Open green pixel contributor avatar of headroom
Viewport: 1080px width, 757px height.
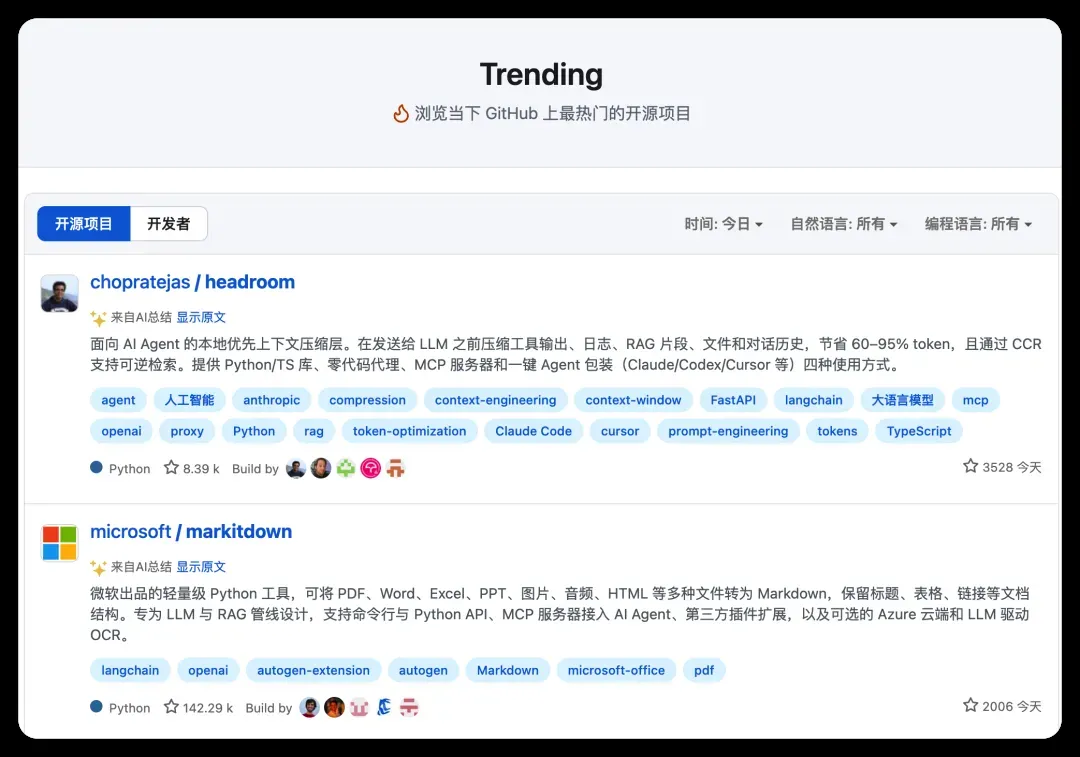click(x=346, y=468)
